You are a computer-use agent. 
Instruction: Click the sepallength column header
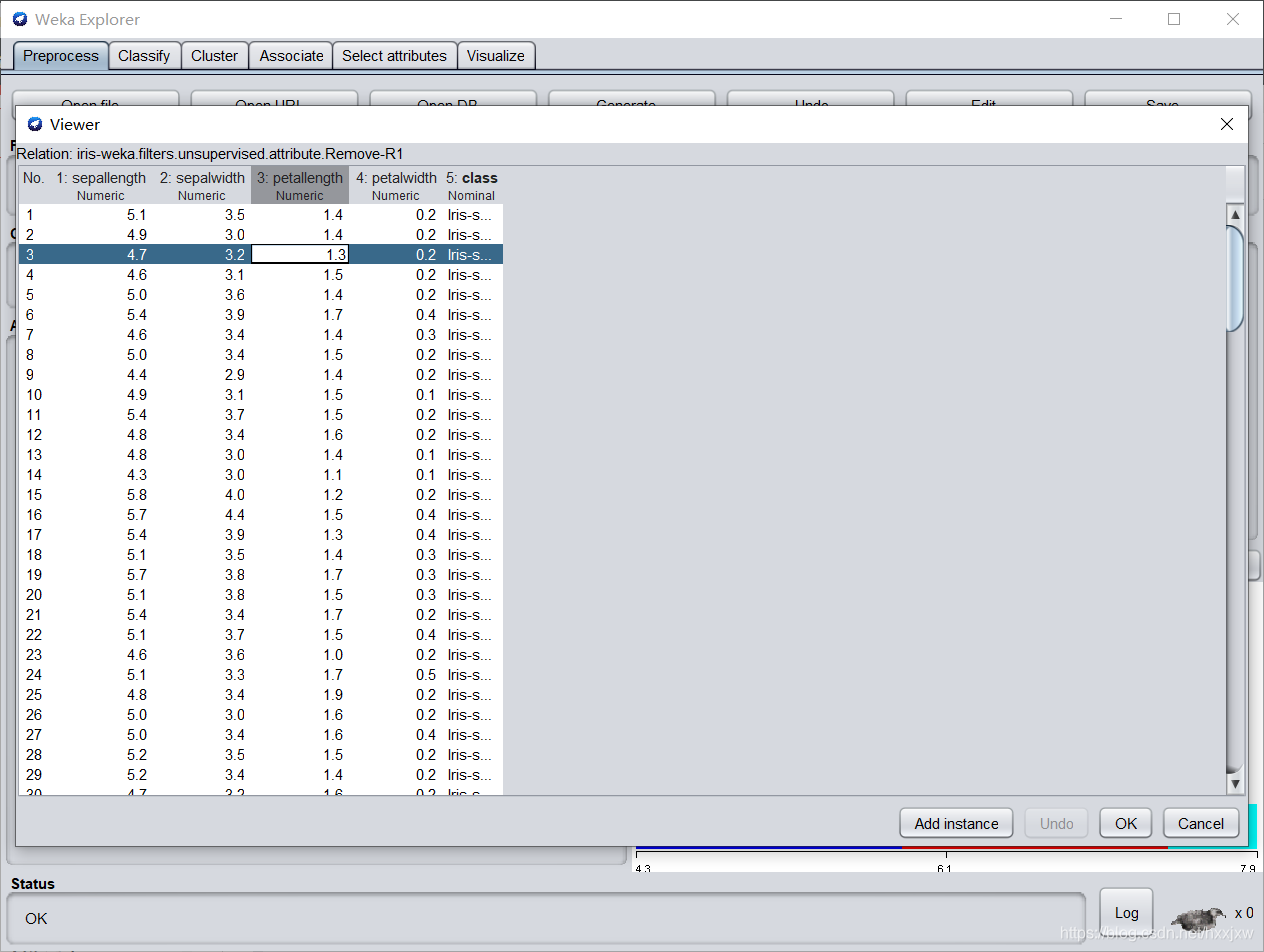click(101, 186)
